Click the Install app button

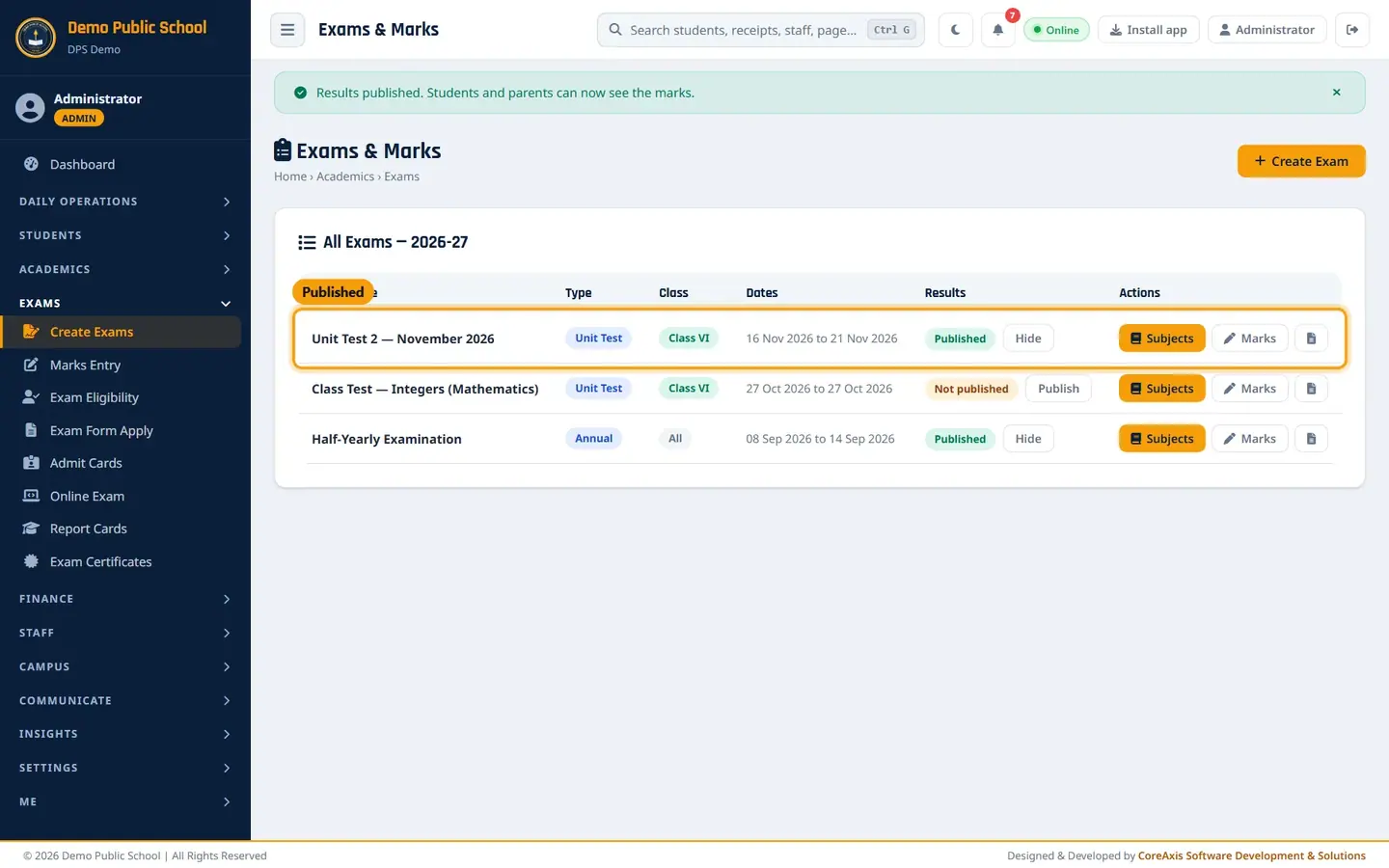tap(1148, 30)
